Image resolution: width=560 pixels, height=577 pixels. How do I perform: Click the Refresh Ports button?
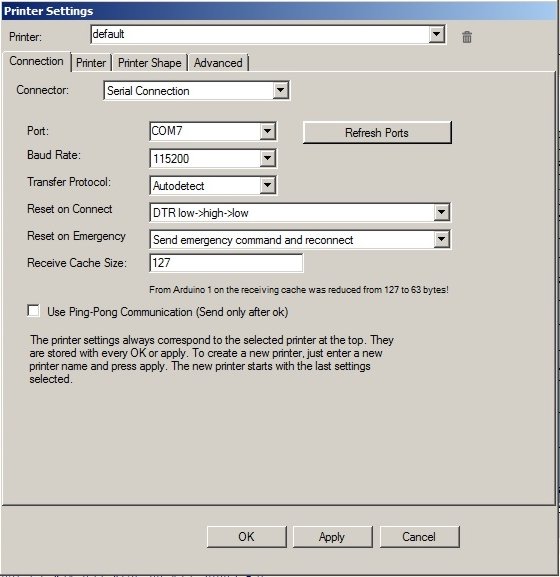[x=377, y=132]
